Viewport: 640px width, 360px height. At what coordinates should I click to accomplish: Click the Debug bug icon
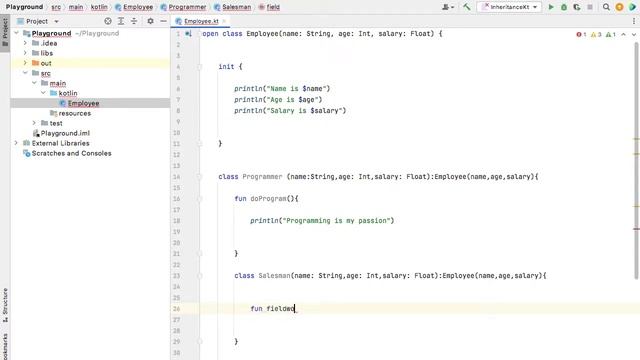point(564,7)
